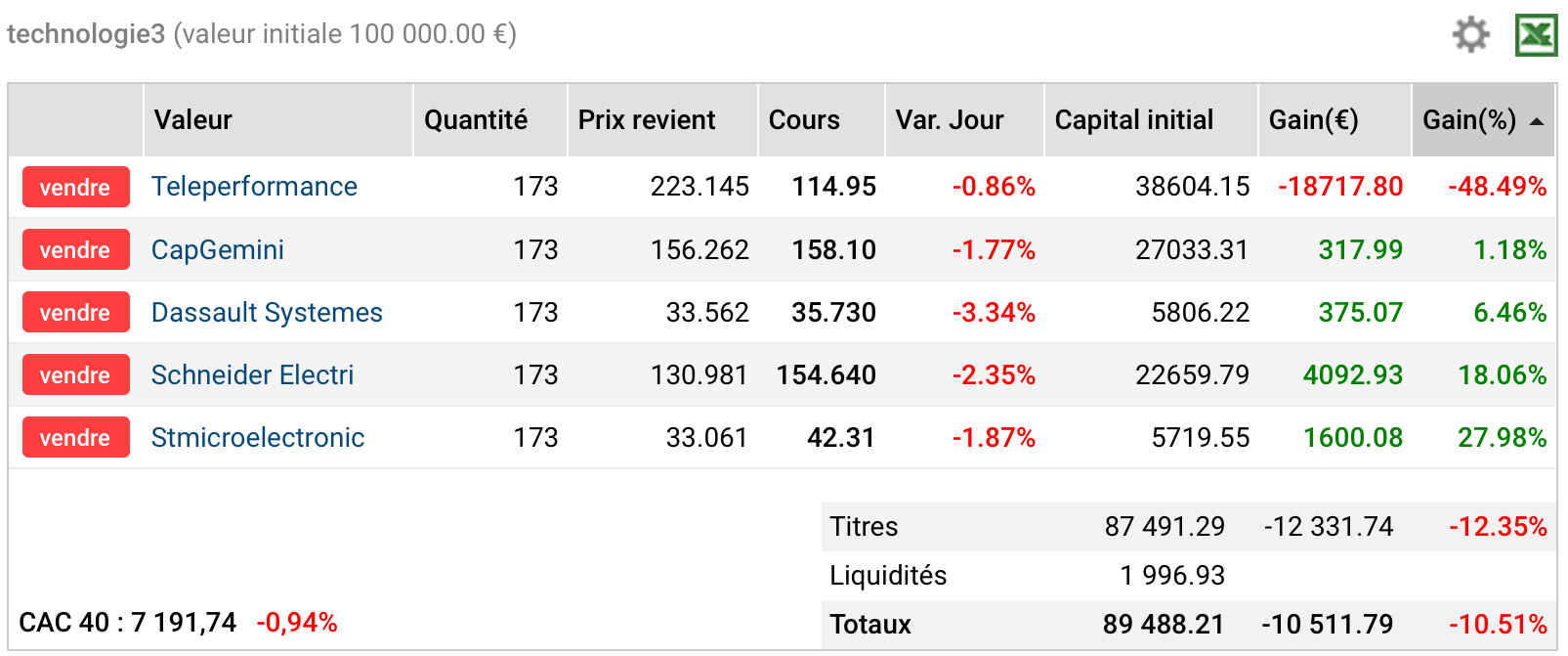The height and width of the screenshot is (656, 1568).
Task: Sell CapGemini with vendre button
Action: pos(75,249)
